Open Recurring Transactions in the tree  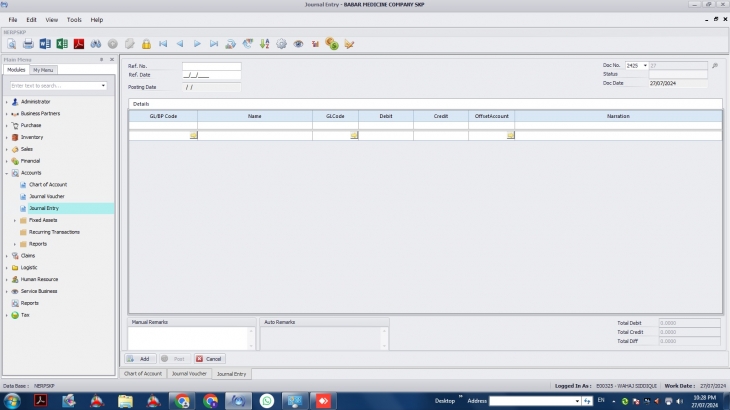[54, 232]
